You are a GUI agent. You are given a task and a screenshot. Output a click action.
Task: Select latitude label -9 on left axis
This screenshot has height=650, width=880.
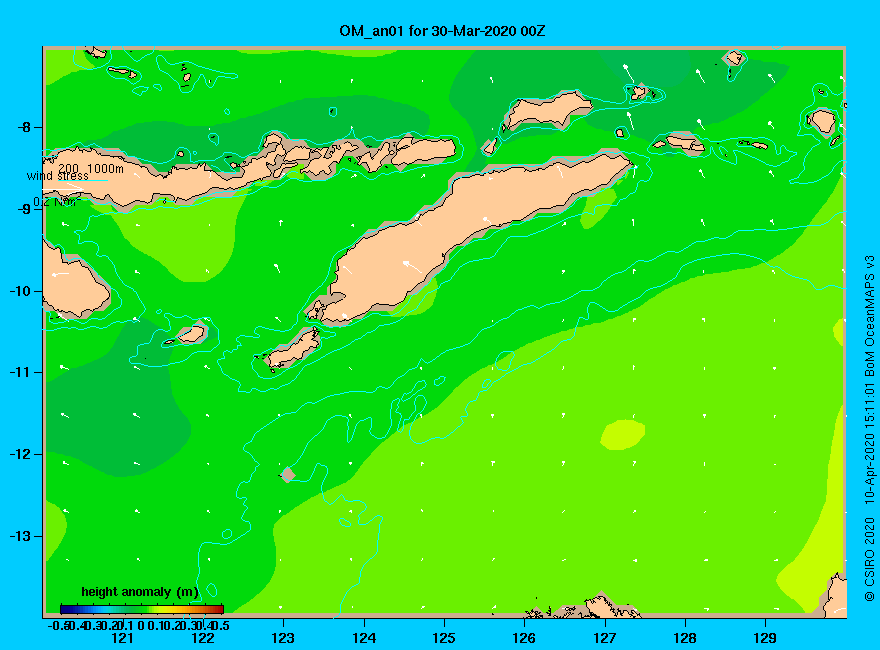pyautogui.click(x=24, y=209)
